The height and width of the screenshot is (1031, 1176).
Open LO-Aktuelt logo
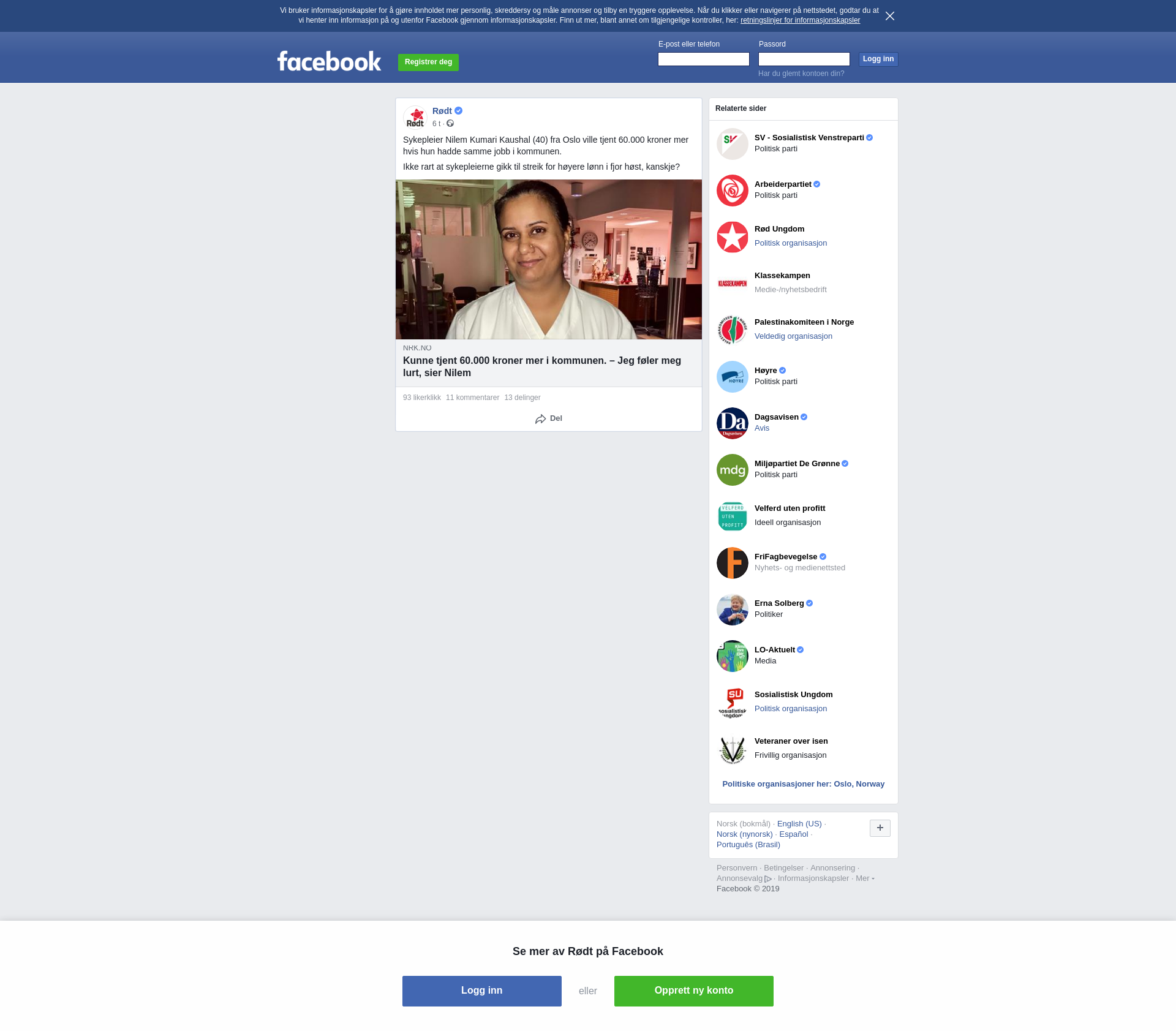click(x=733, y=656)
